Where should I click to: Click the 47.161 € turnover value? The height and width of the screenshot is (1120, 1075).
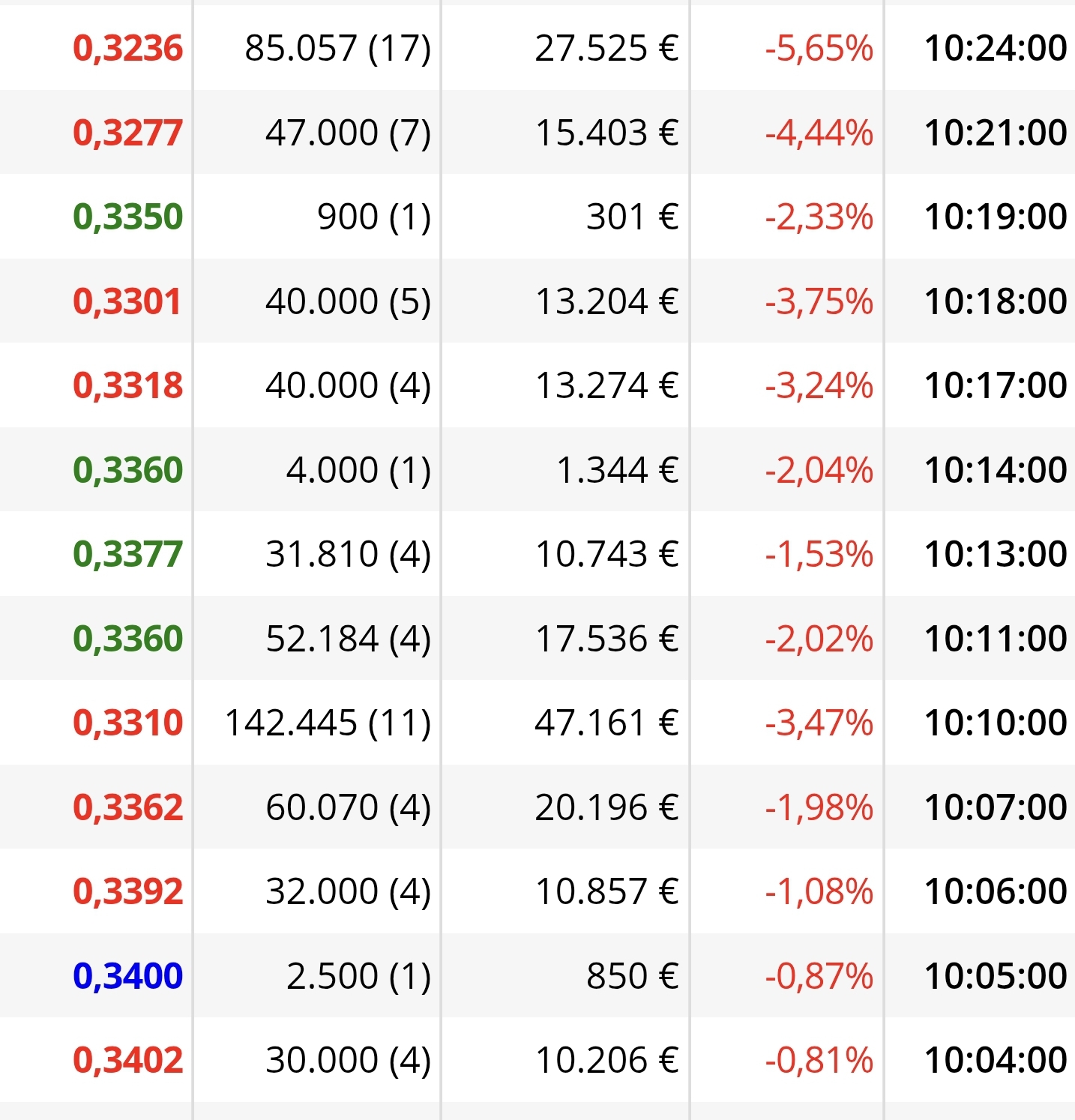click(x=606, y=723)
